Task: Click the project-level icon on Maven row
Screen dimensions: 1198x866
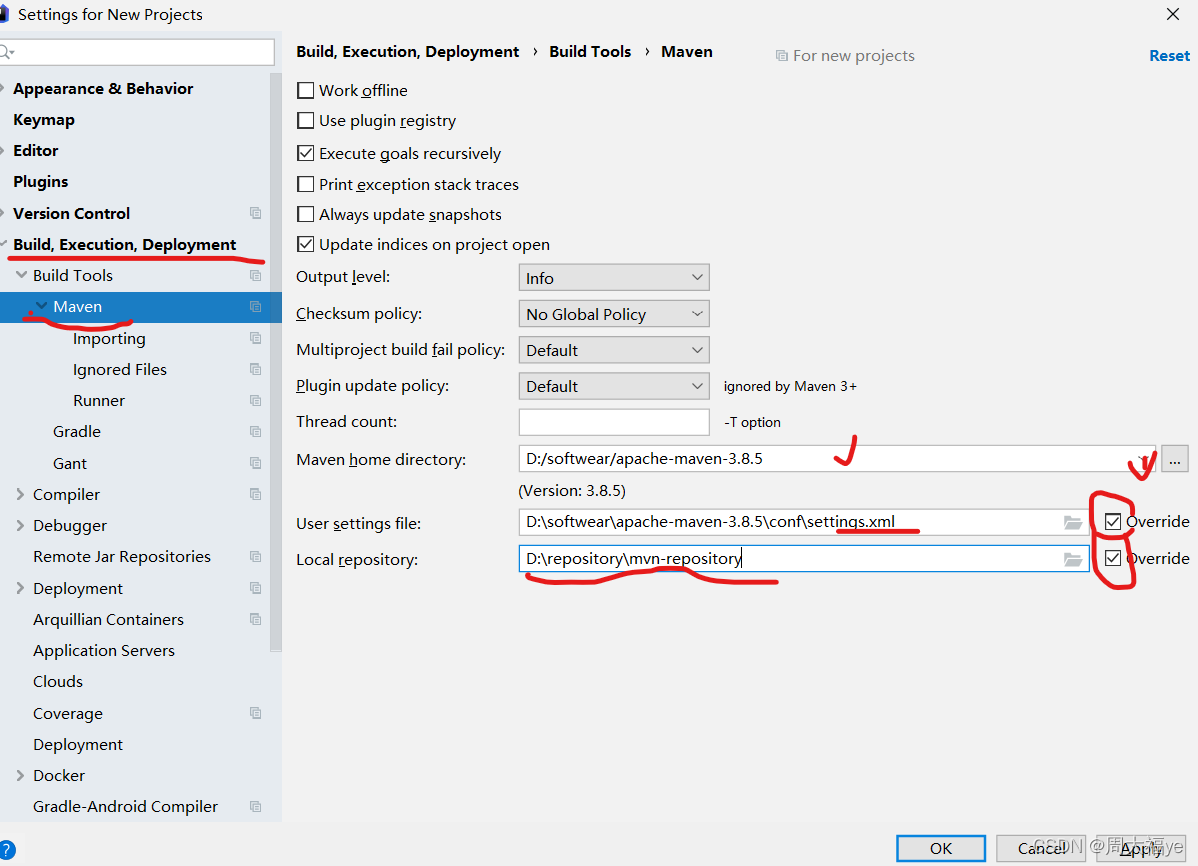Action: coord(255,307)
